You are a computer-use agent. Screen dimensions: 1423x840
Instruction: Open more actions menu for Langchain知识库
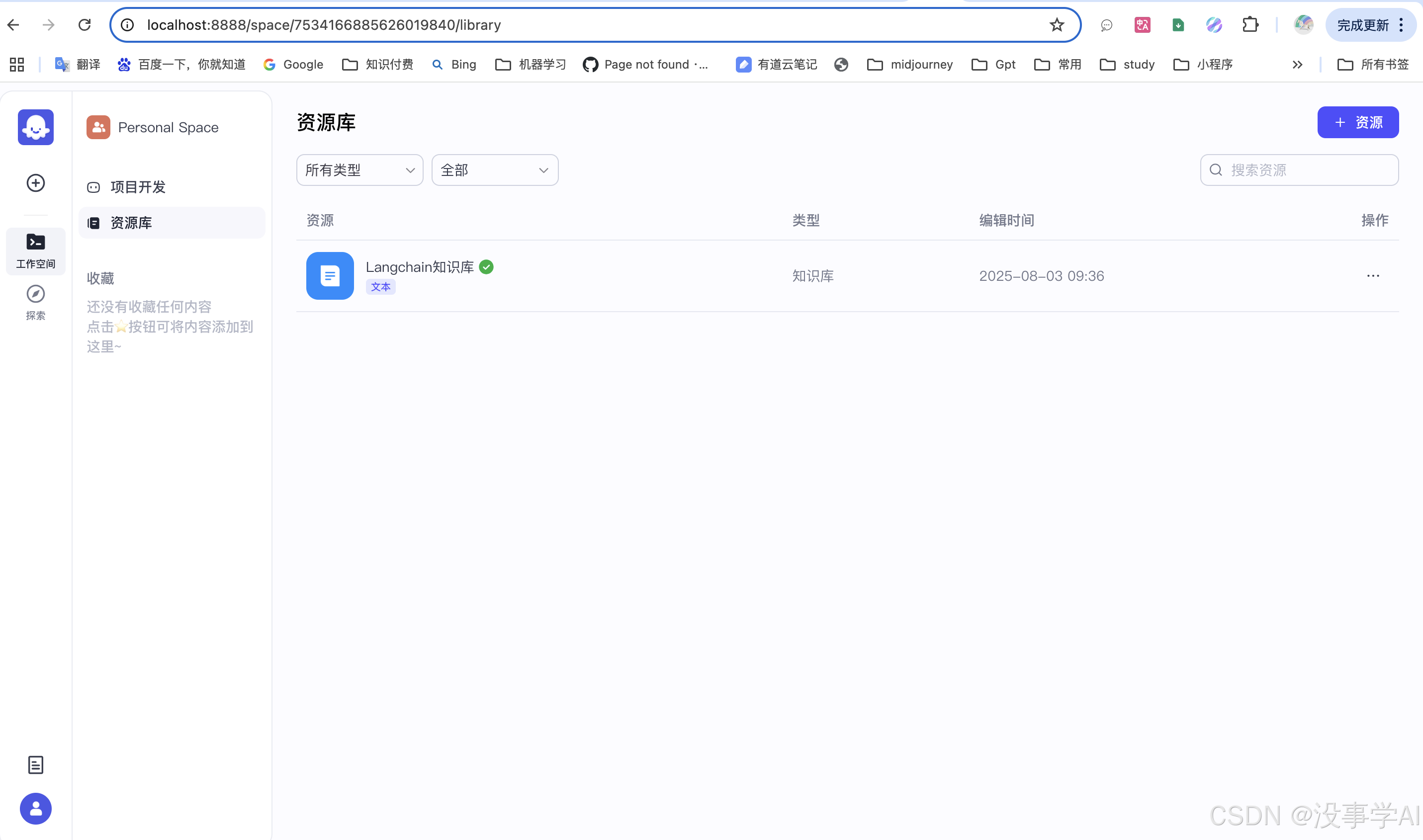coord(1373,276)
